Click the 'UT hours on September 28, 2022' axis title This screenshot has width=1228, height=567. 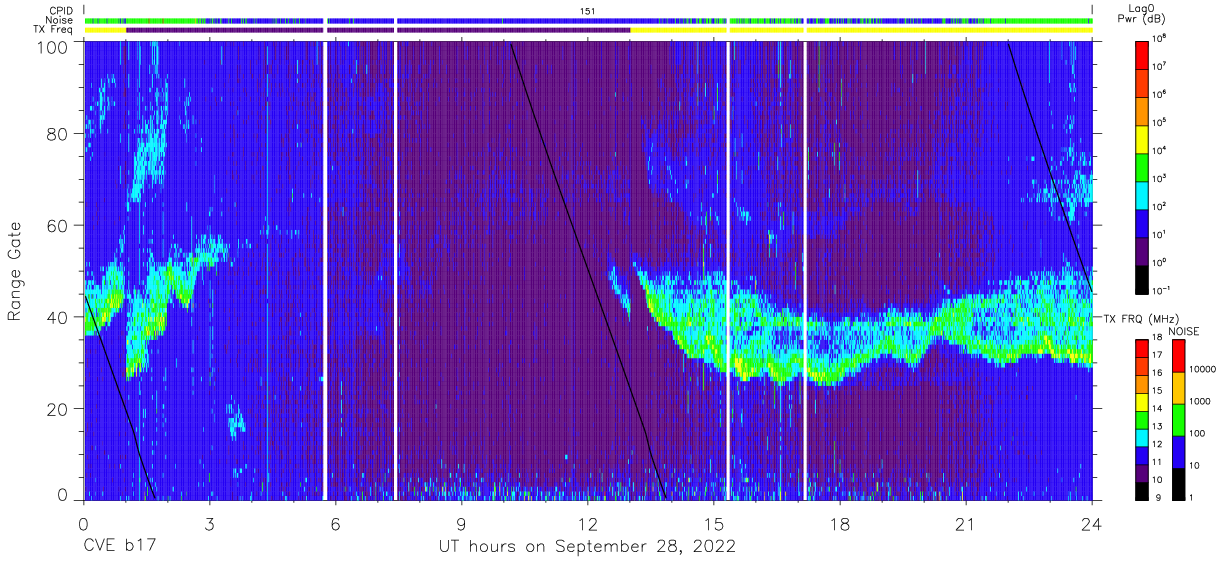(x=587, y=547)
